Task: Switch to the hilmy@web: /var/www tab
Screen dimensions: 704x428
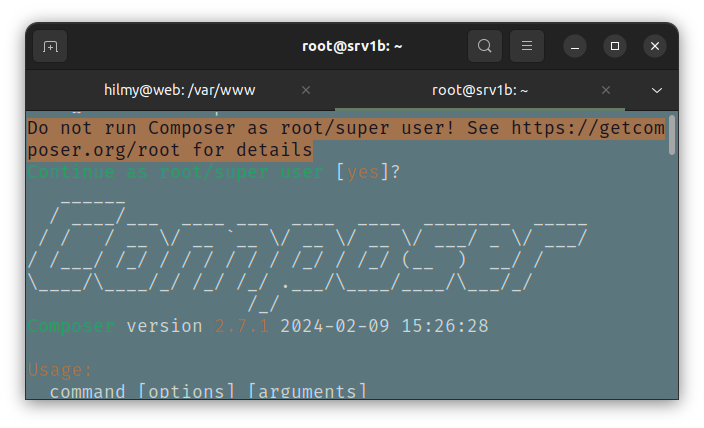Action: point(180,90)
